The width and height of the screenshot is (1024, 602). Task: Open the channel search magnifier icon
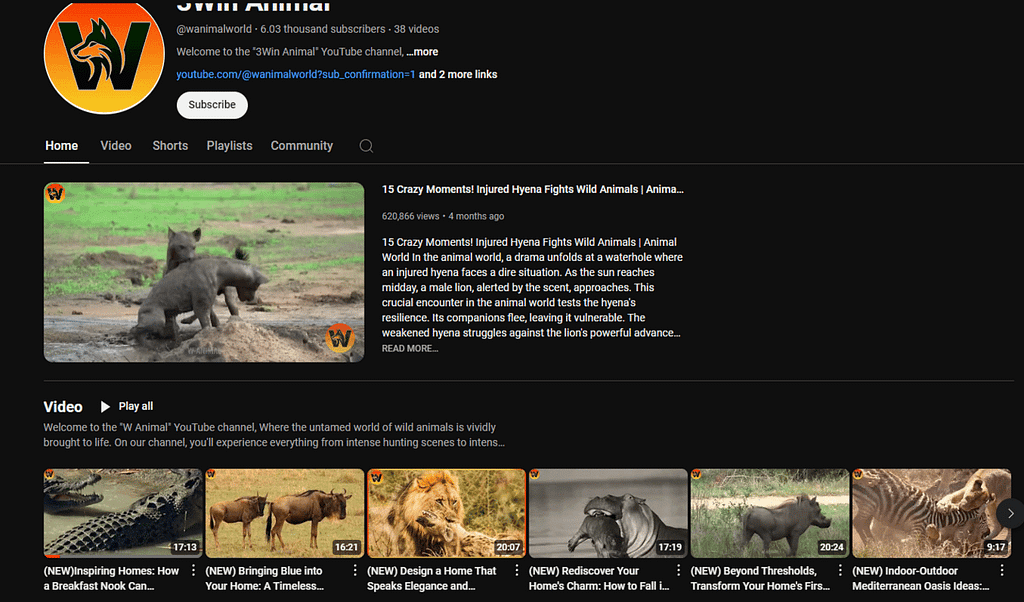366,146
